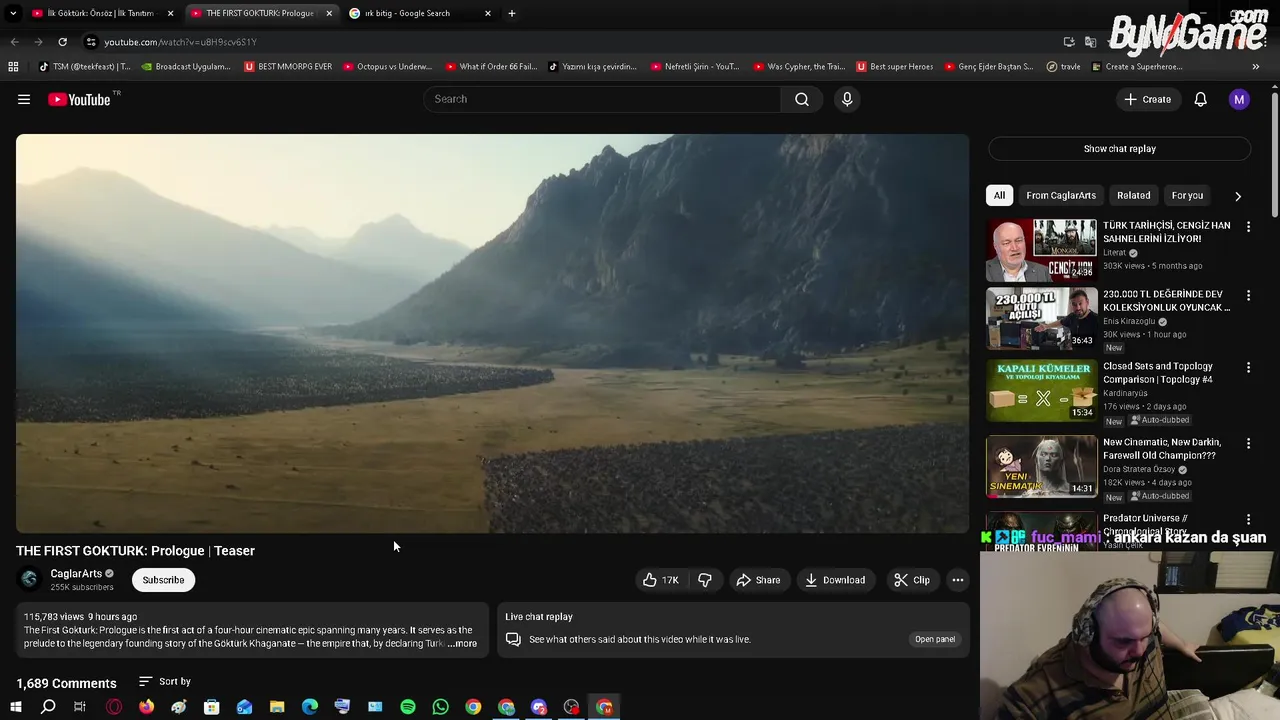The width and height of the screenshot is (1280, 720).
Task: Open the Windows Start menu
Action: pyautogui.click(x=15, y=707)
